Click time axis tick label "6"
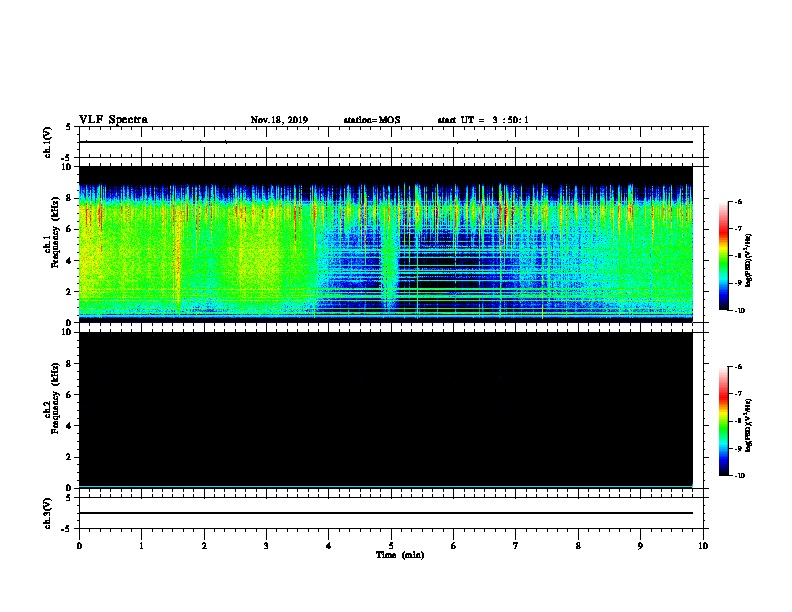 click(454, 546)
